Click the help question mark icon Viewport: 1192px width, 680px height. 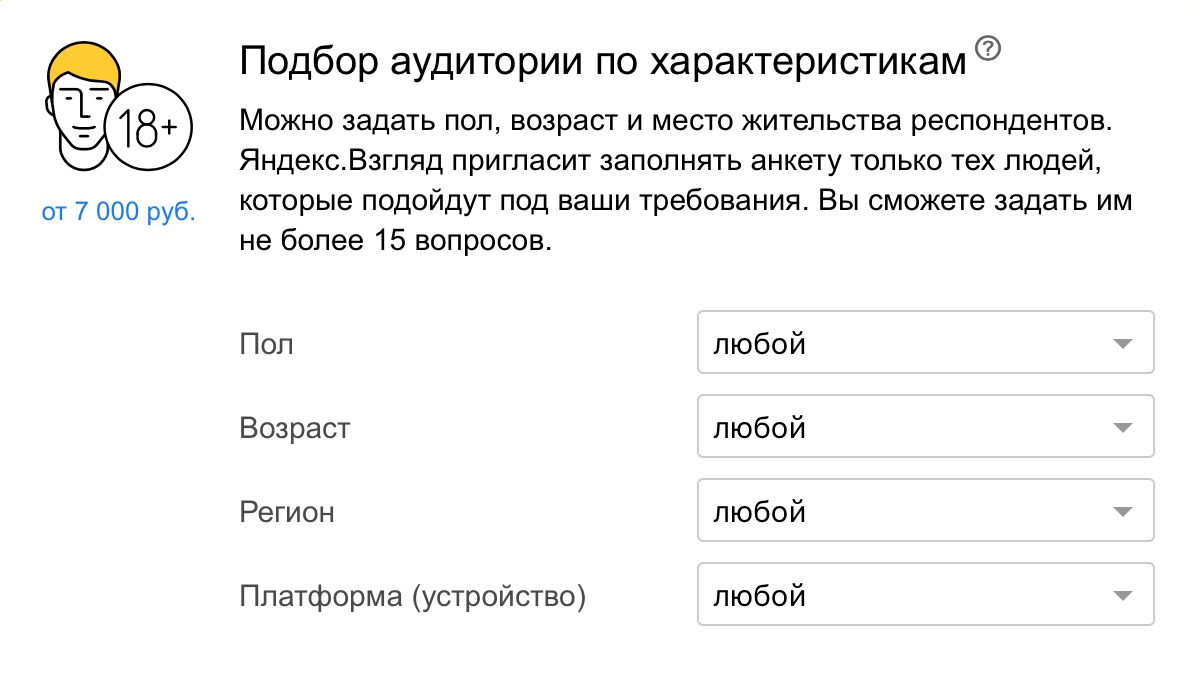(989, 48)
